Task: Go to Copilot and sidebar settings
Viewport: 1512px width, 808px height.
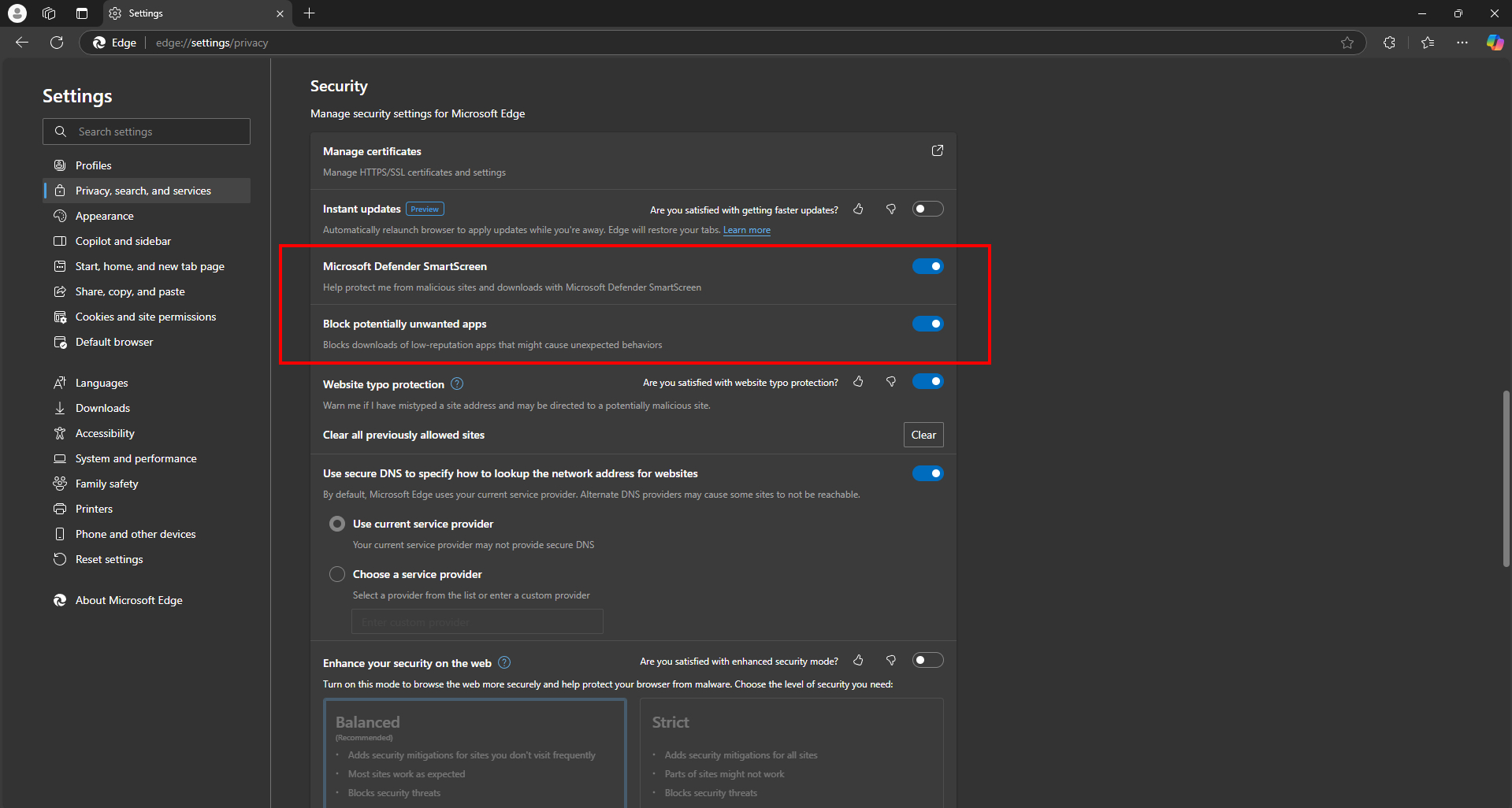Action: point(147,241)
